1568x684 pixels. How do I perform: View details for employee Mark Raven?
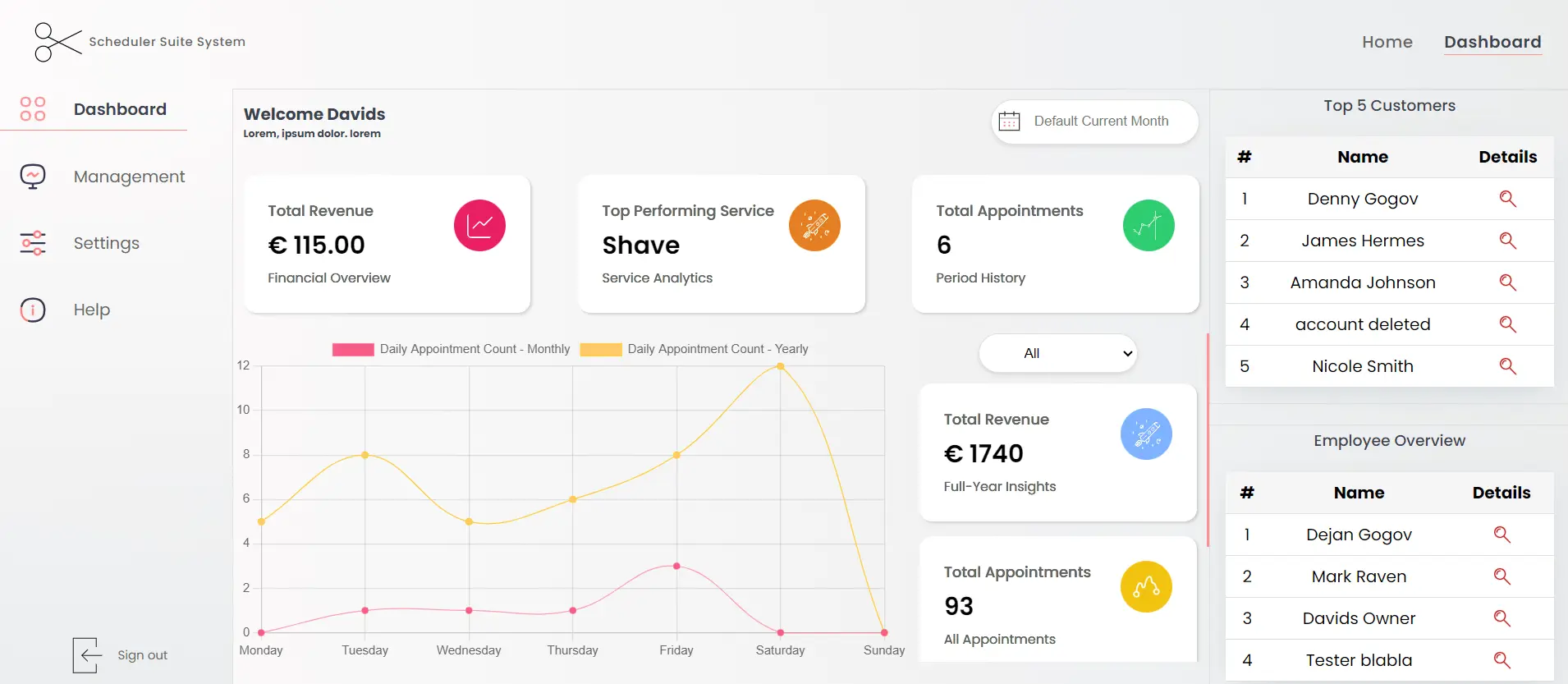[x=1502, y=576]
